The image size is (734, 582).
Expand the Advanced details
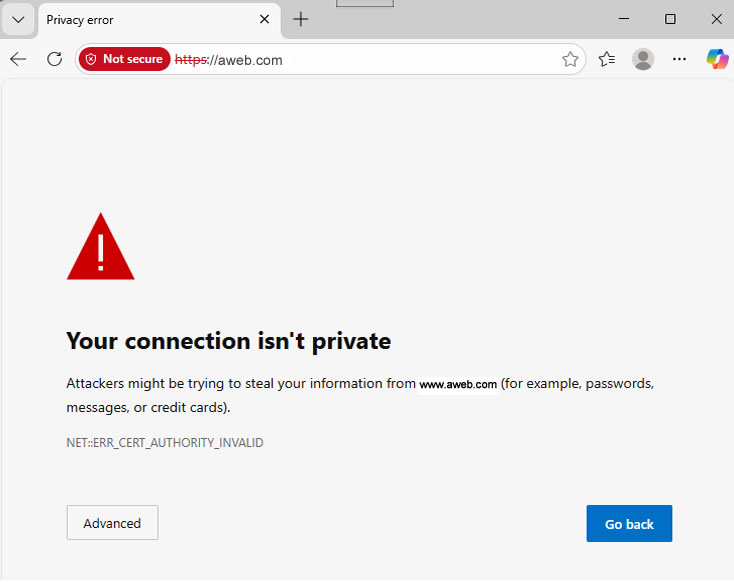(112, 523)
